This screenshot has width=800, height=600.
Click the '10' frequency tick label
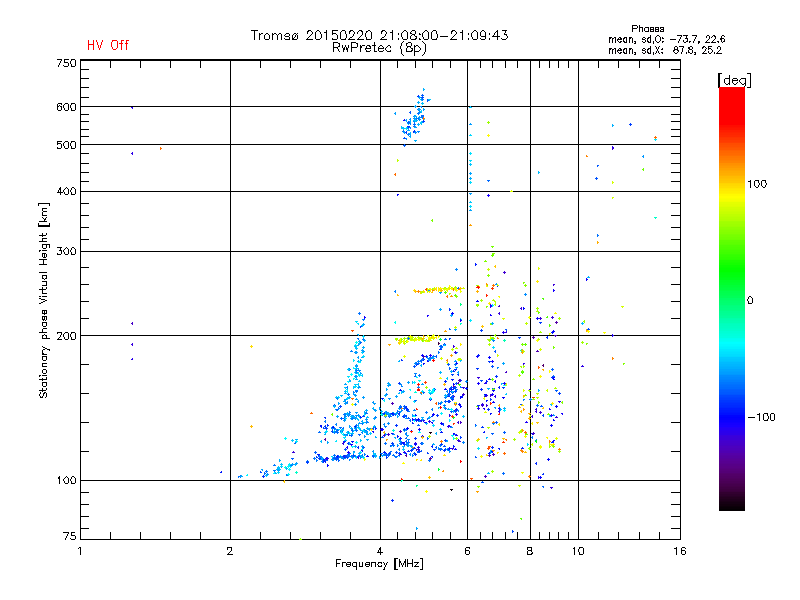578,551
